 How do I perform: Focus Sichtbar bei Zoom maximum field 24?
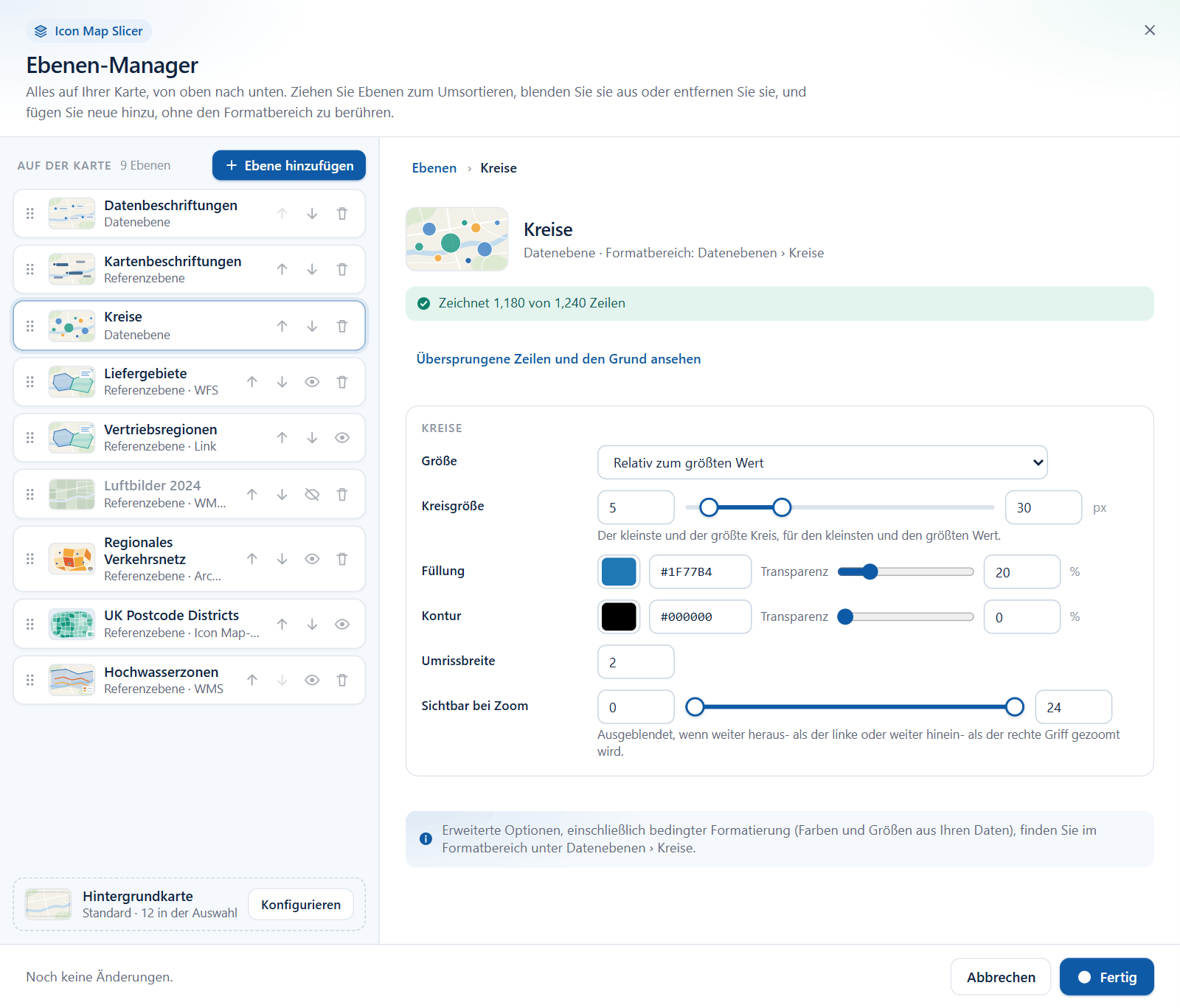click(1074, 707)
